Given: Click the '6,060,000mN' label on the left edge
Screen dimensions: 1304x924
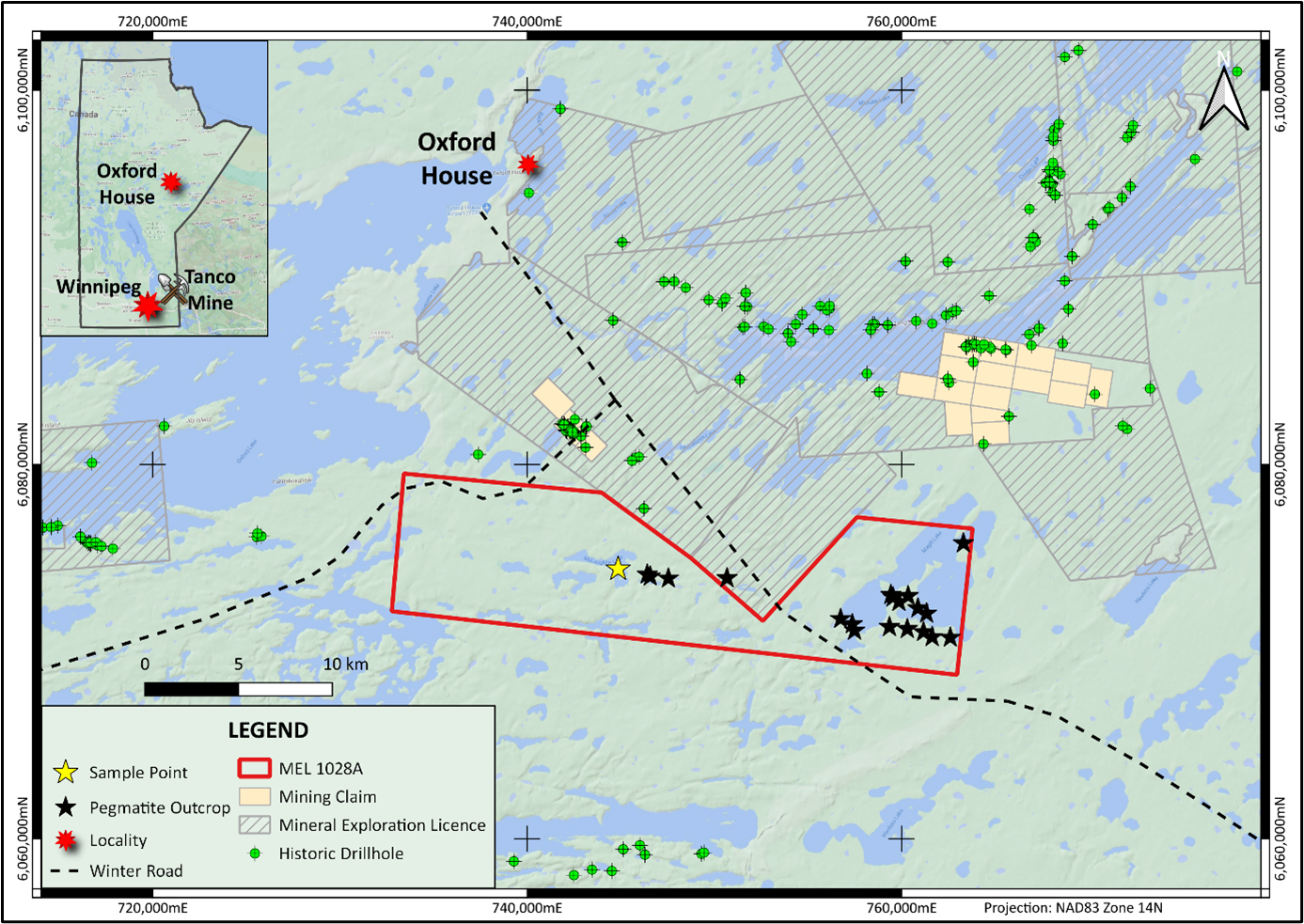Looking at the screenshot, I should click(23, 838).
